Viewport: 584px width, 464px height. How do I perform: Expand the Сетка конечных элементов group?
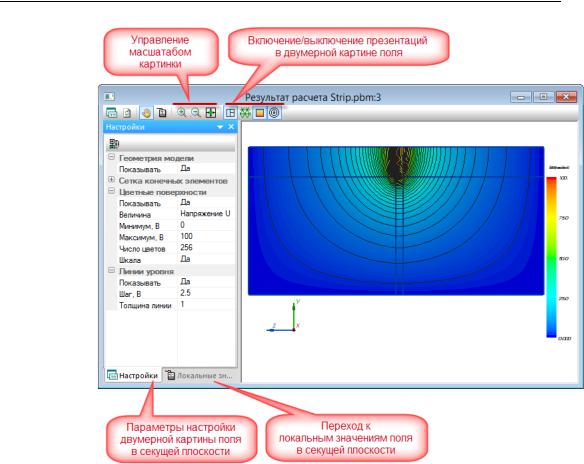[111, 180]
